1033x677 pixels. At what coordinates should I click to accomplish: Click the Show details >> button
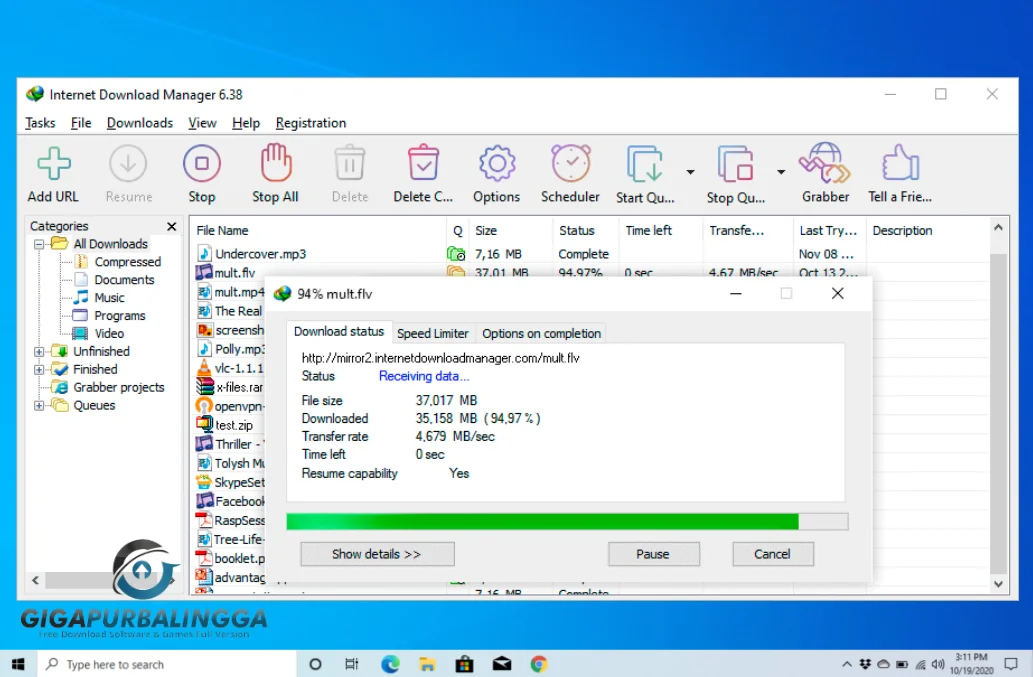377,554
